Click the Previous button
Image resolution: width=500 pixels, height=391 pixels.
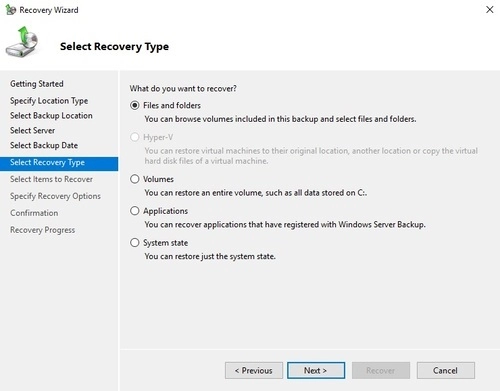(254, 370)
